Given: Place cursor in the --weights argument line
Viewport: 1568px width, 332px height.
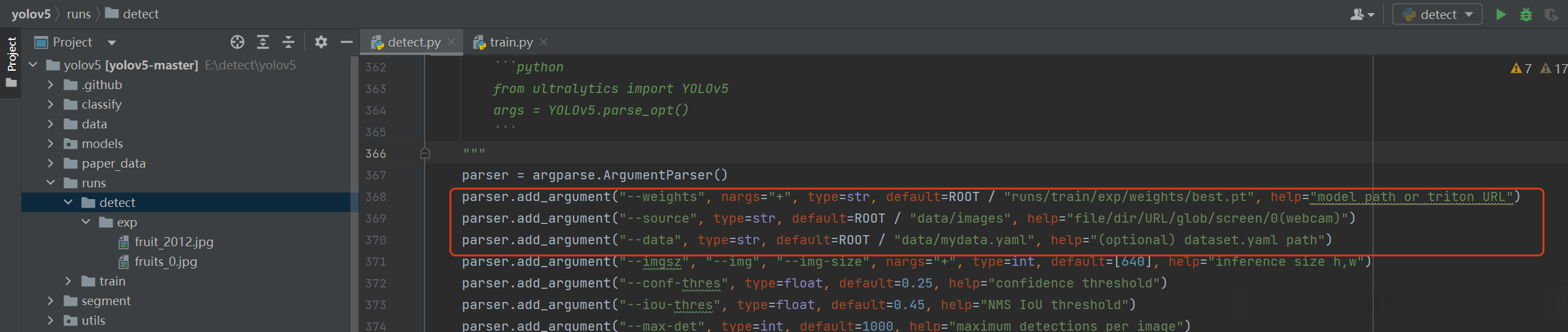Looking at the screenshot, I should pos(991,196).
